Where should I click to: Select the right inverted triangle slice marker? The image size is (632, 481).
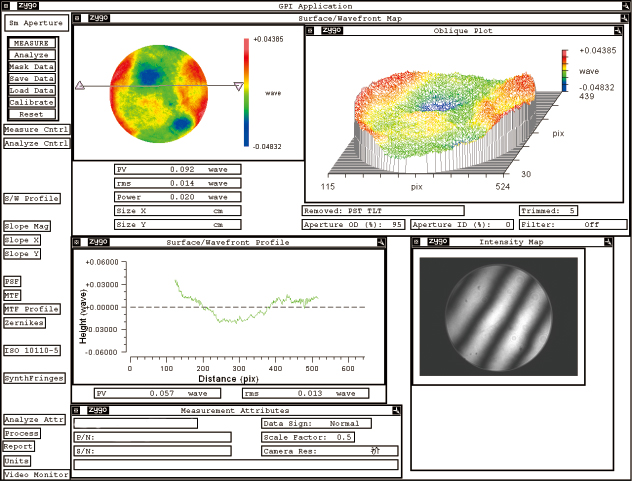238,87
